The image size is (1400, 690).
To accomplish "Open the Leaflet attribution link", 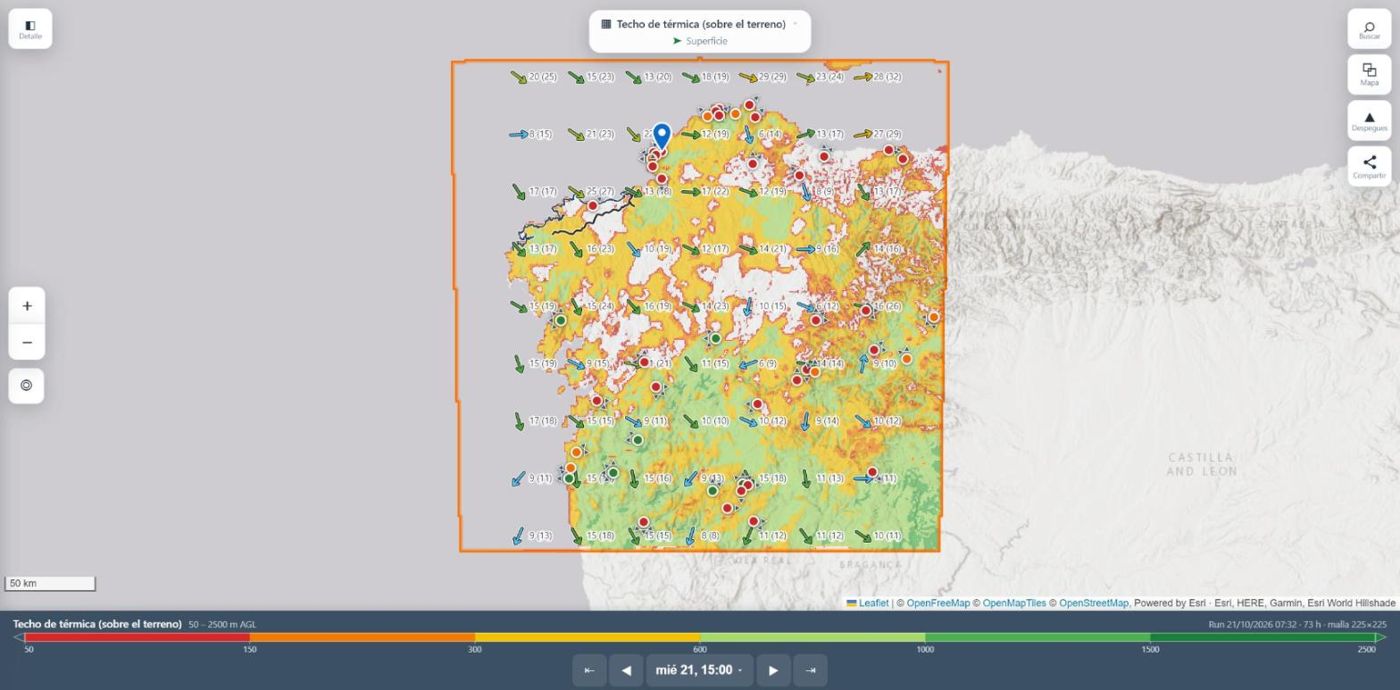I will click(868, 603).
